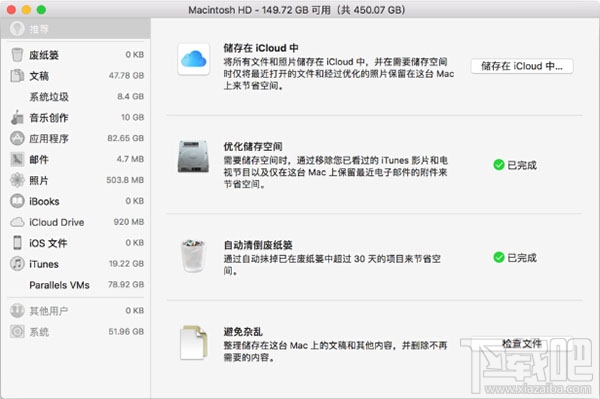This screenshot has height=399, width=600.
Task: Click the 4.7 MB mail size value
Action: pyautogui.click(x=130, y=159)
